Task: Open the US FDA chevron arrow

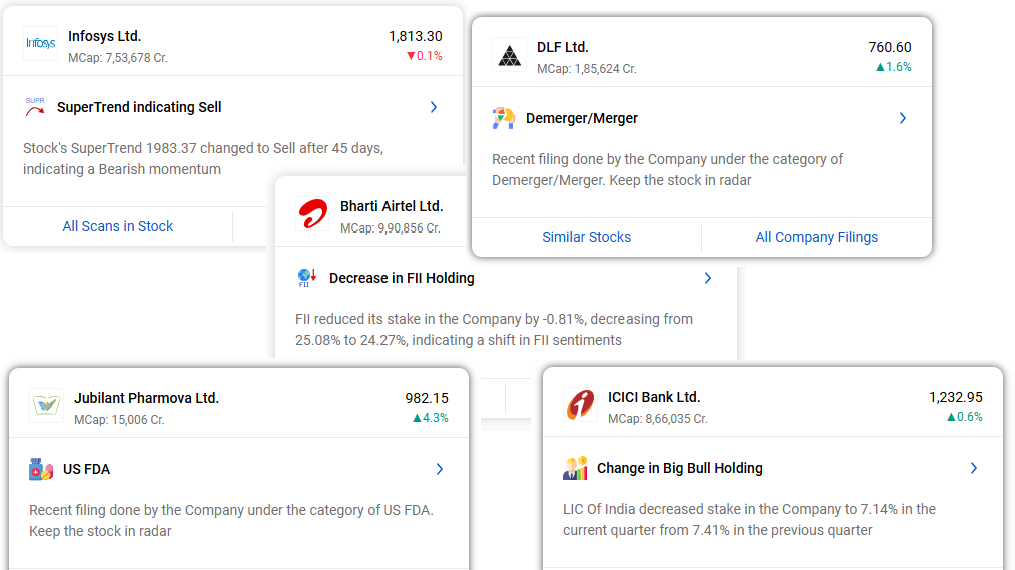Action: point(440,469)
